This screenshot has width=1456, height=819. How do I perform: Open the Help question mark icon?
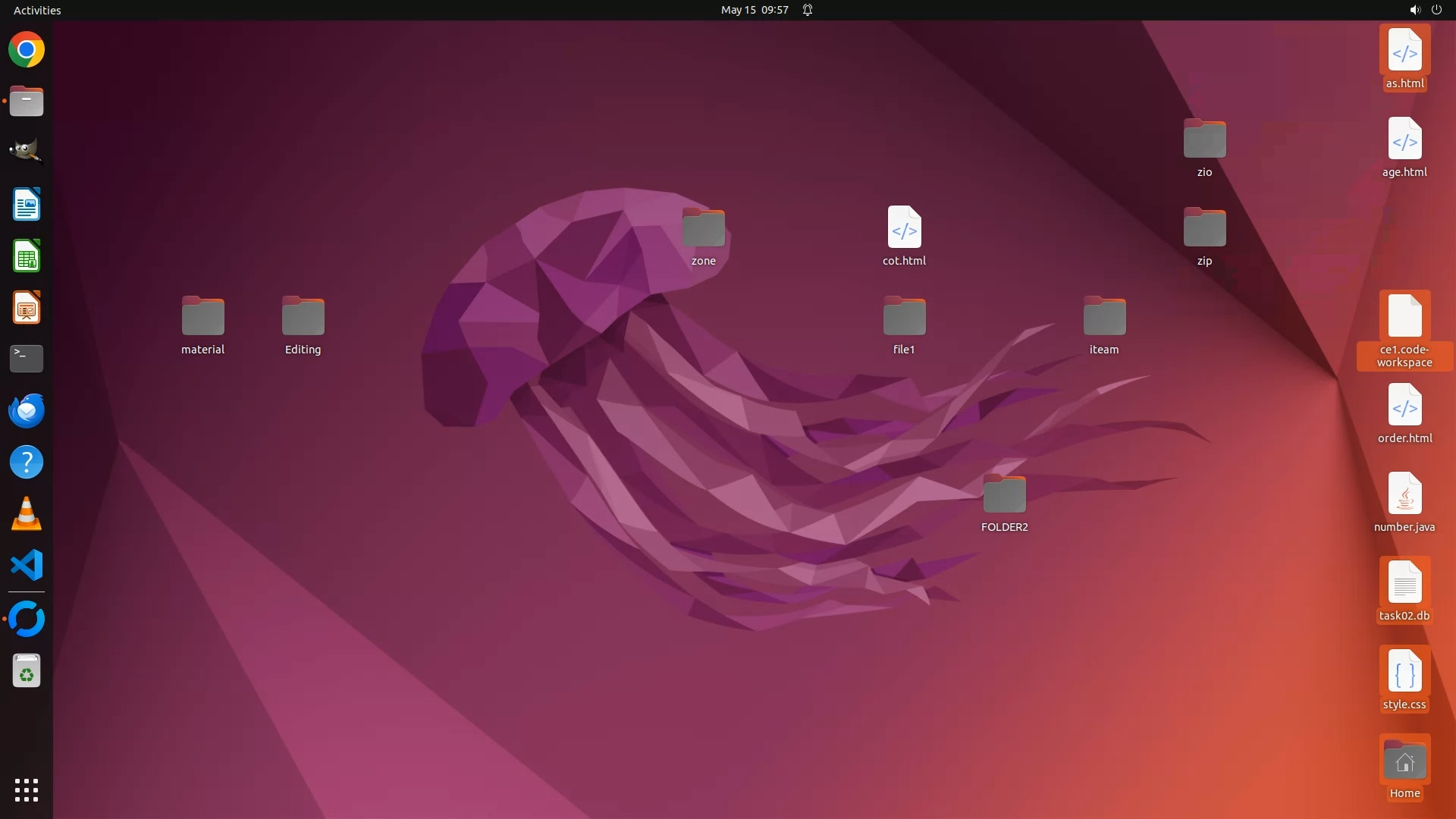(x=27, y=462)
